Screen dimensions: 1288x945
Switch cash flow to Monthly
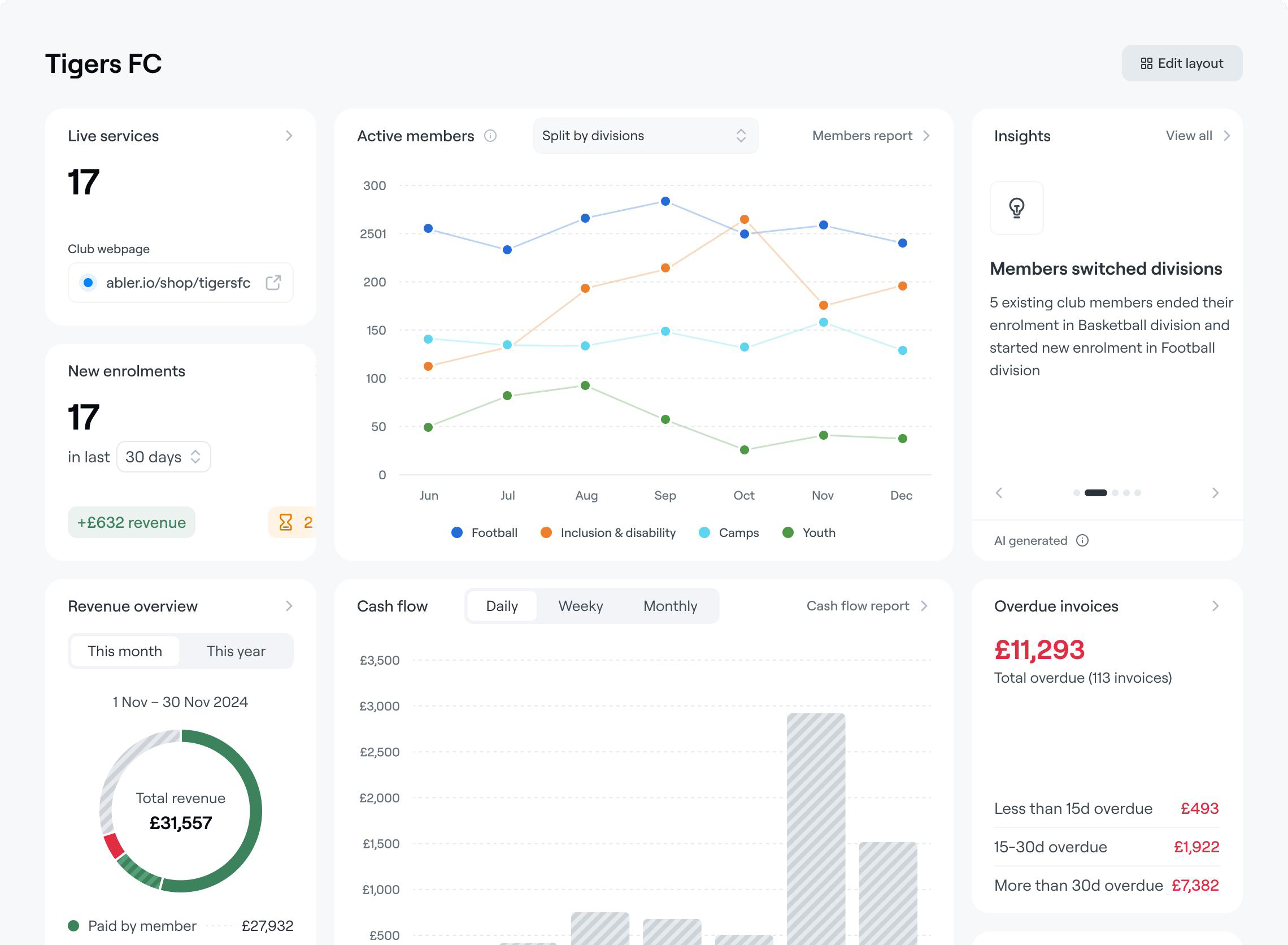pos(670,606)
